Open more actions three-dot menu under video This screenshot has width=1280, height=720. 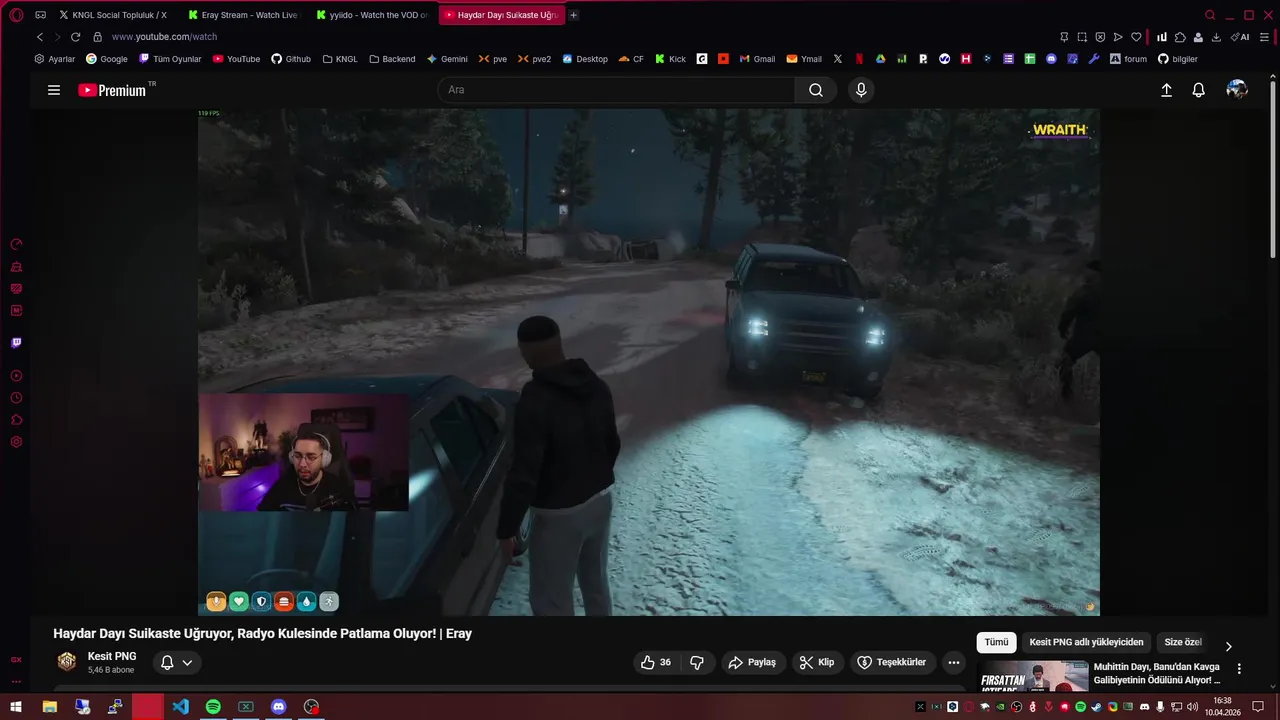click(x=954, y=662)
